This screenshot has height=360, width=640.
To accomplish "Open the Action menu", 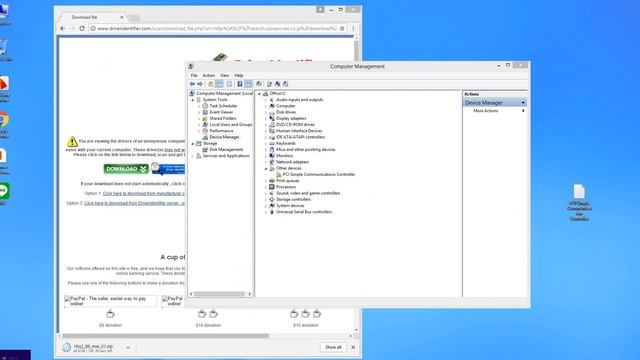I will pos(209,76).
